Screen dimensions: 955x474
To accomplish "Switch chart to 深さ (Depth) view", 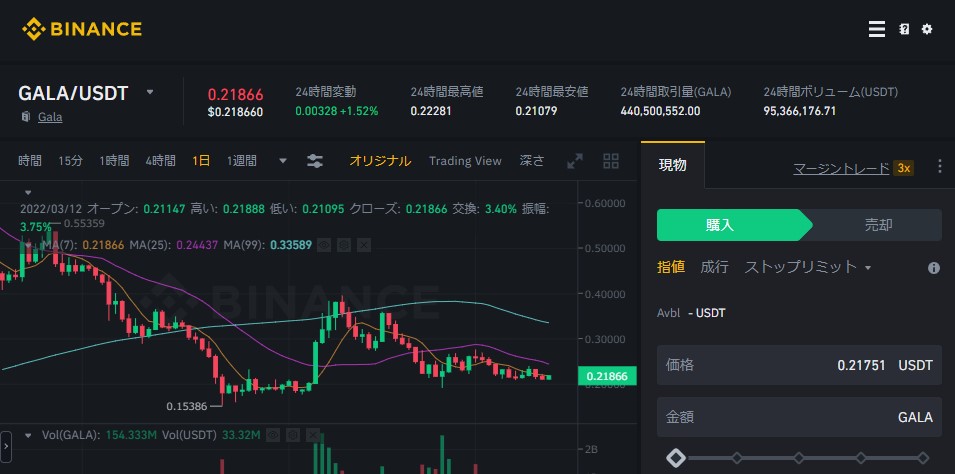I will pos(532,161).
